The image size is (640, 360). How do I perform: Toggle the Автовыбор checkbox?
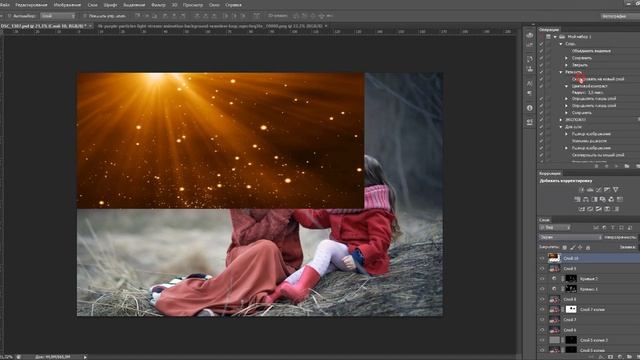(9, 16)
